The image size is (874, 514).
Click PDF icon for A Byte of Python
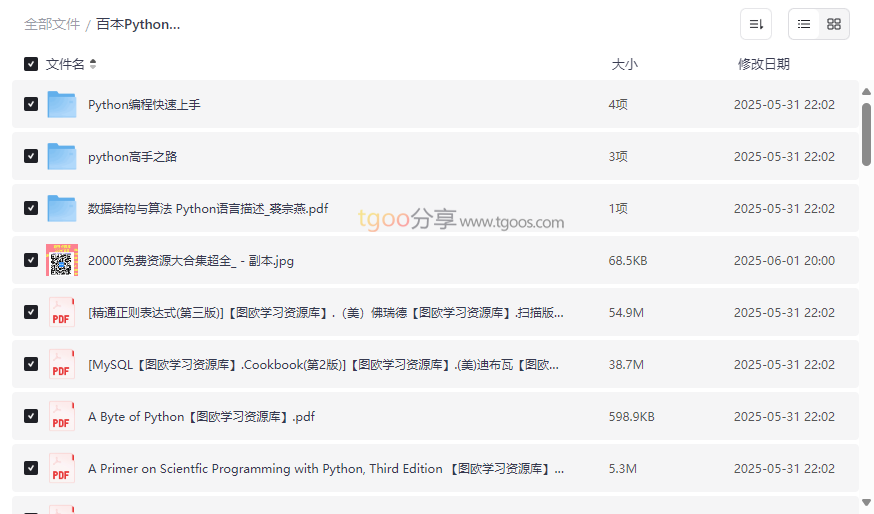pyautogui.click(x=62, y=416)
